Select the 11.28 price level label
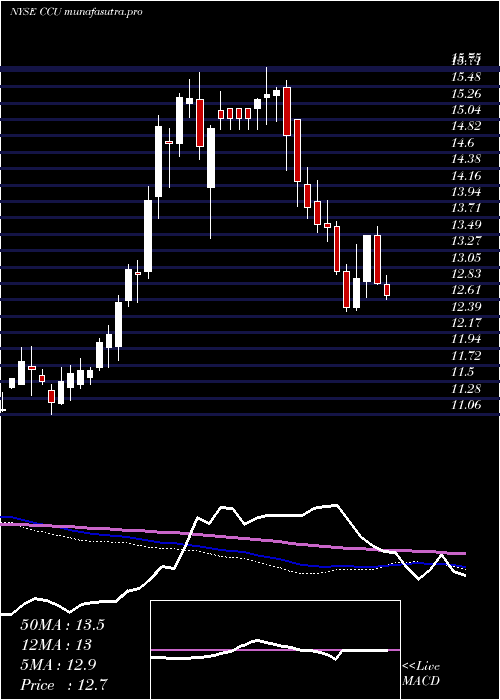This screenshot has height=700, width=500. [466, 389]
